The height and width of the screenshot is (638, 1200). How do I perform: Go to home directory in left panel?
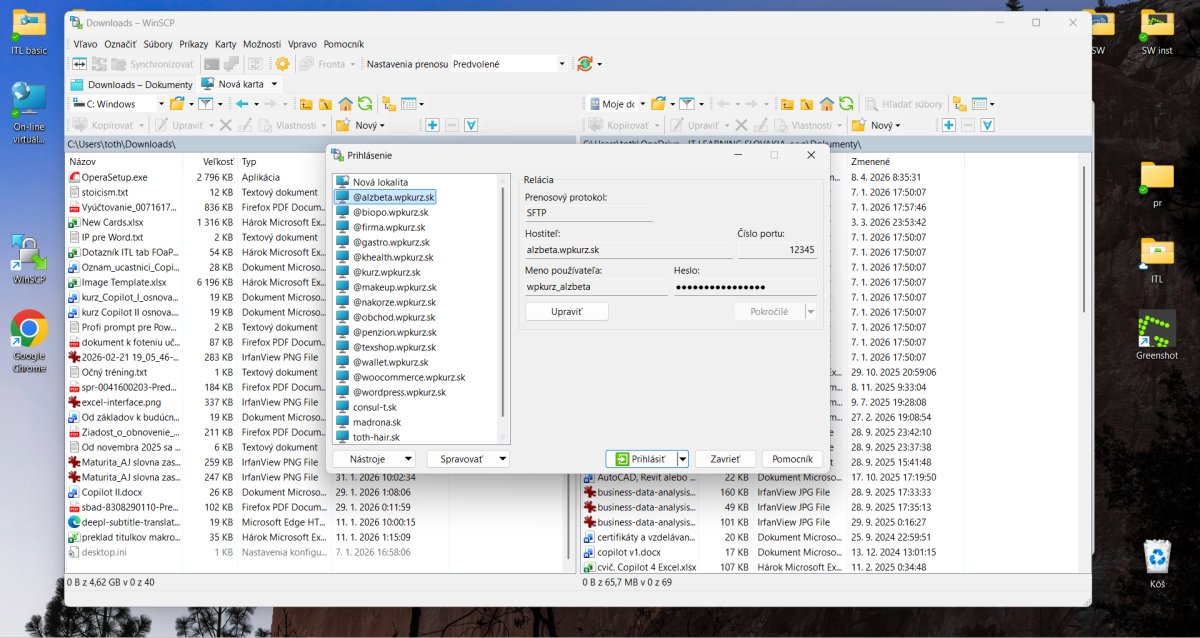(345, 104)
